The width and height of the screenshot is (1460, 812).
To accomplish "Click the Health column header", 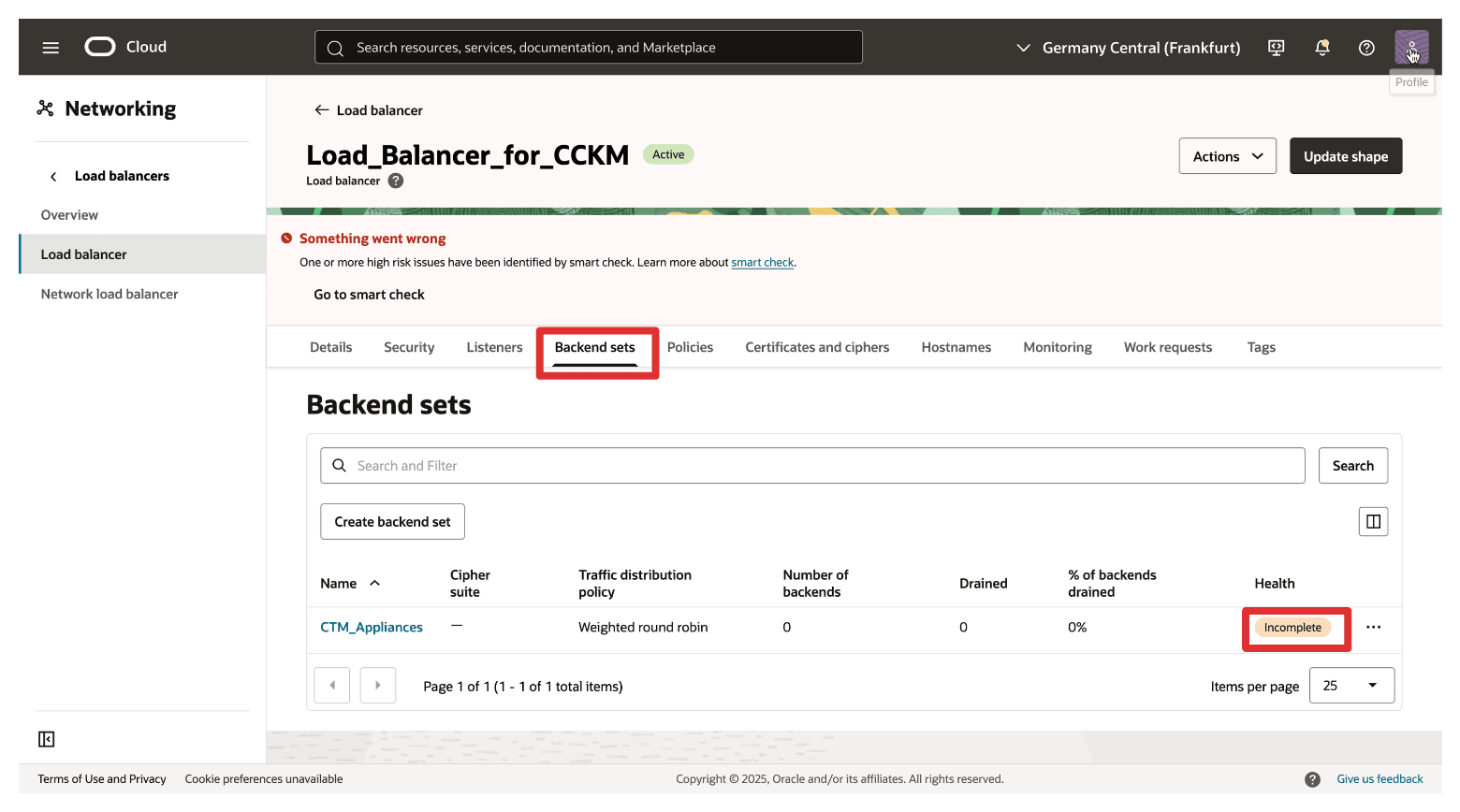I will point(1275,584).
